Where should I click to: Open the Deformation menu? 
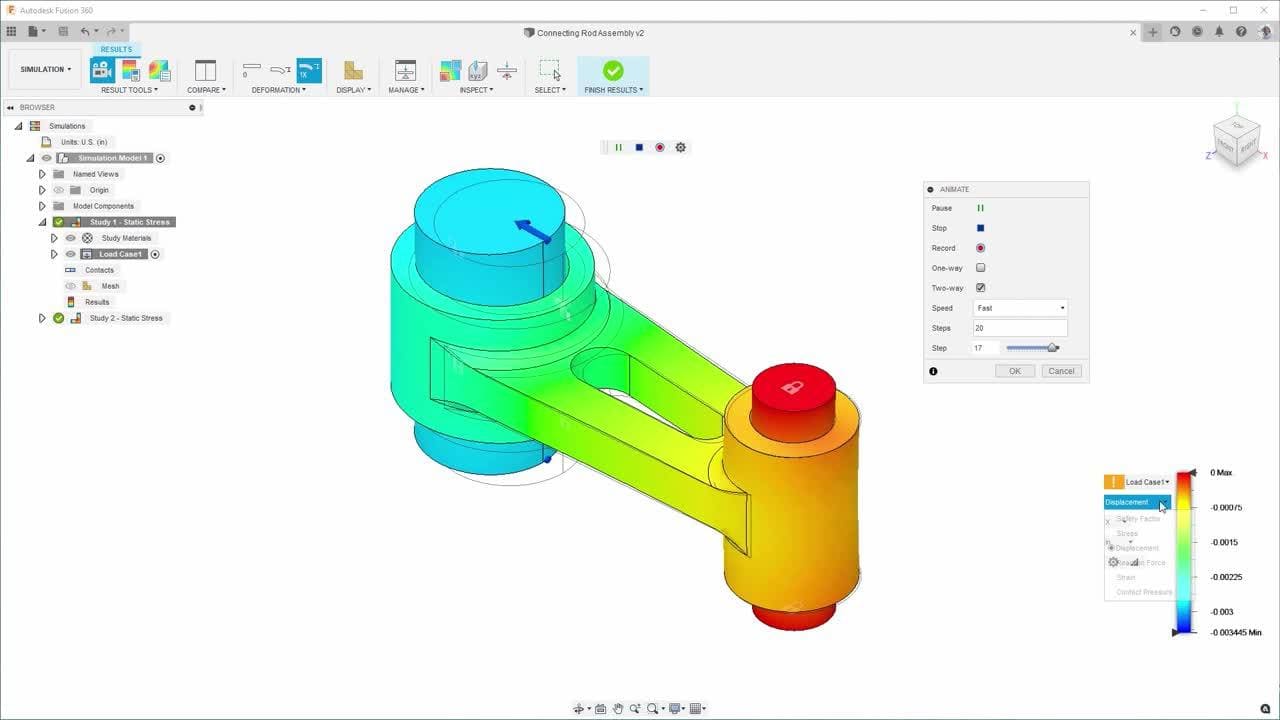click(x=279, y=90)
